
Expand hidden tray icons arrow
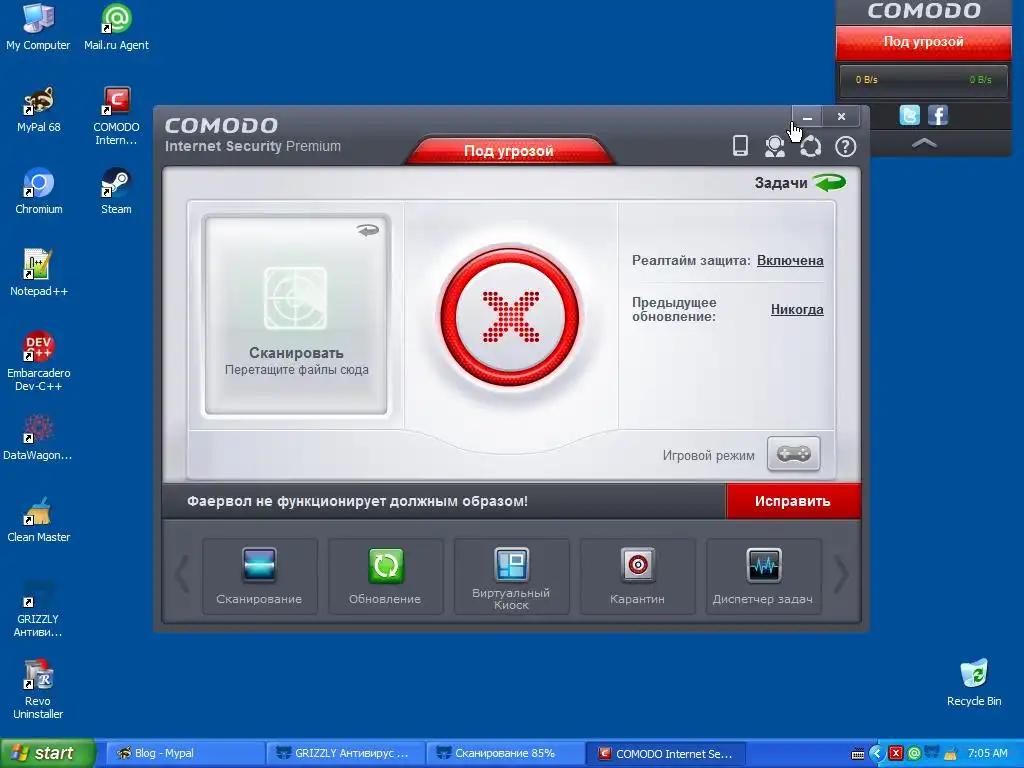[x=876, y=754]
